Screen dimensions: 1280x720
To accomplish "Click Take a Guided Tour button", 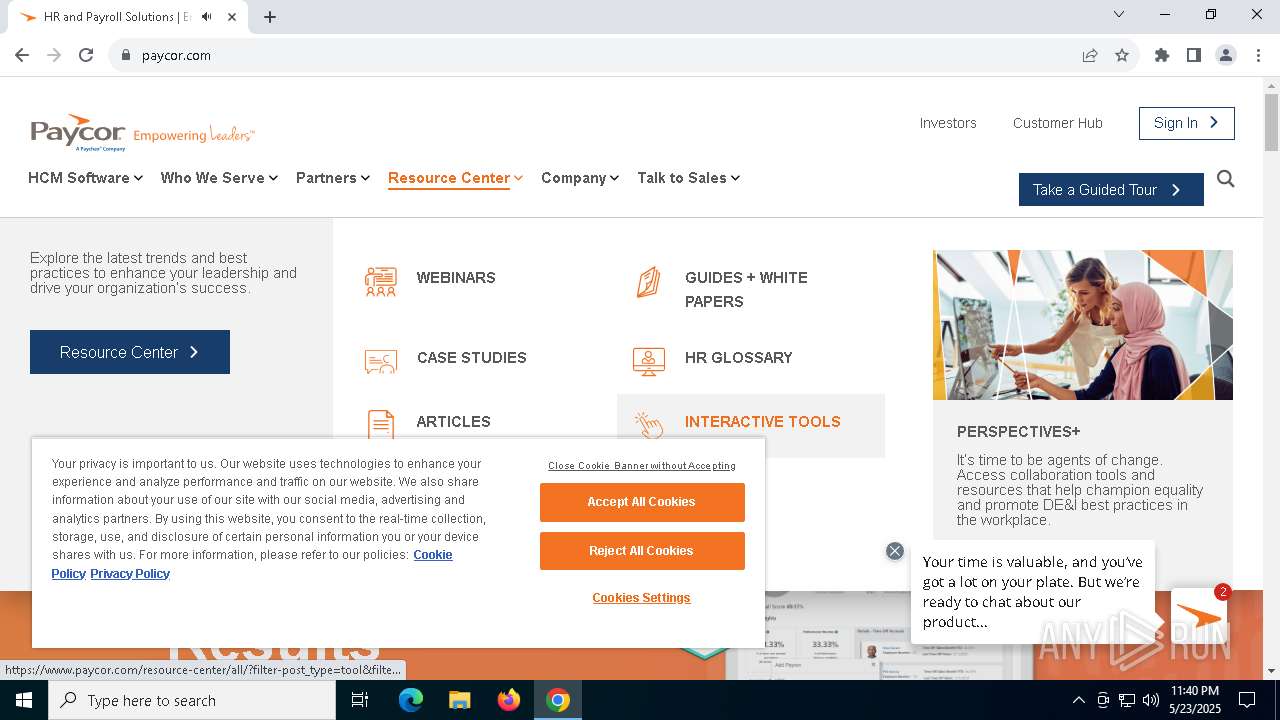I will 1111,190.
